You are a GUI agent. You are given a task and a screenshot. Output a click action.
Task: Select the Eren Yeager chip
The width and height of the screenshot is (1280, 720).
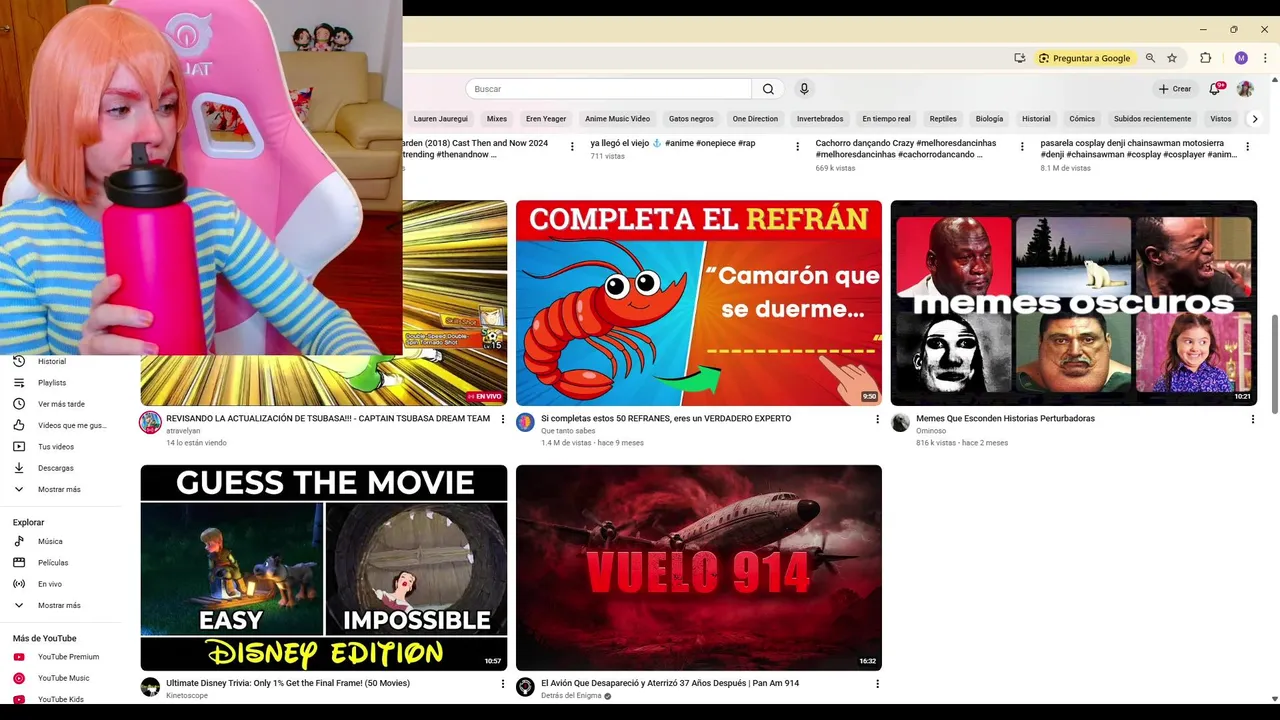click(x=546, y=119)
